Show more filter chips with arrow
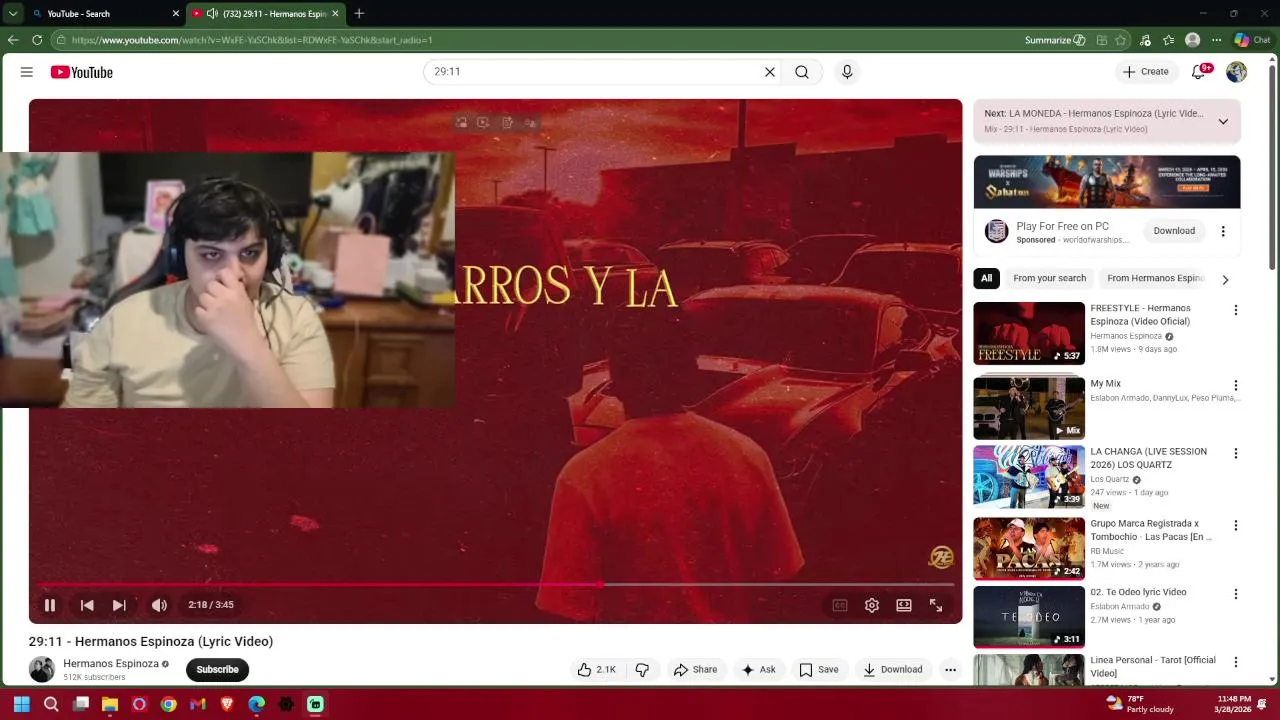This screenshot has height=720, width=1280. (x=1225, y=280)
